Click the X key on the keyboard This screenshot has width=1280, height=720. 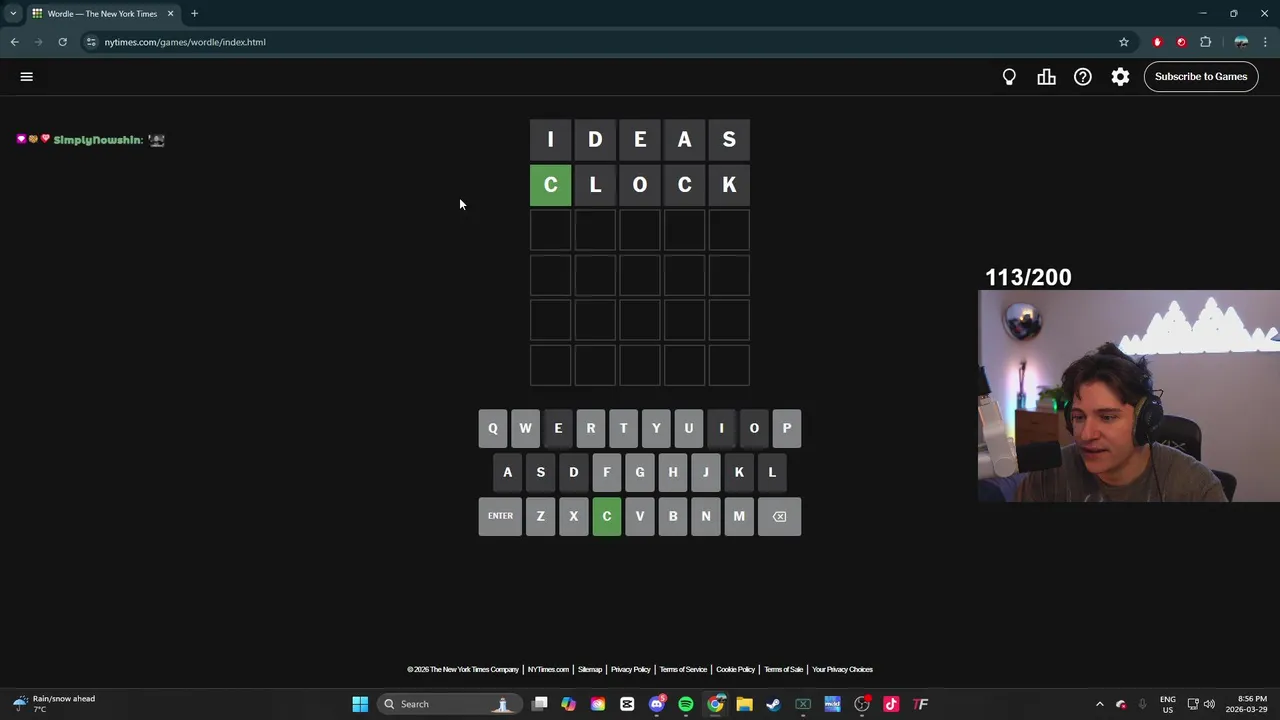pyautogui.click(x=574, y=516)
